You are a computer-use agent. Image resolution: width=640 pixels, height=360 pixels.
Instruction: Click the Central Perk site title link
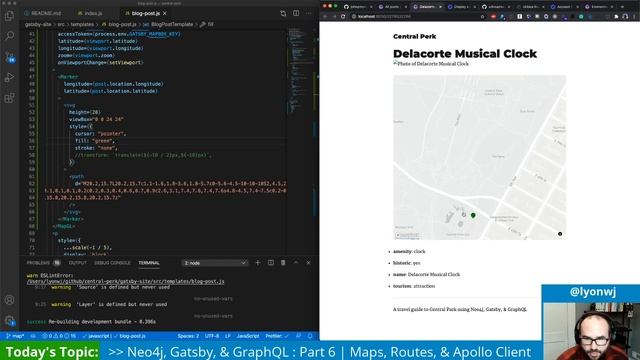(414, 36)
